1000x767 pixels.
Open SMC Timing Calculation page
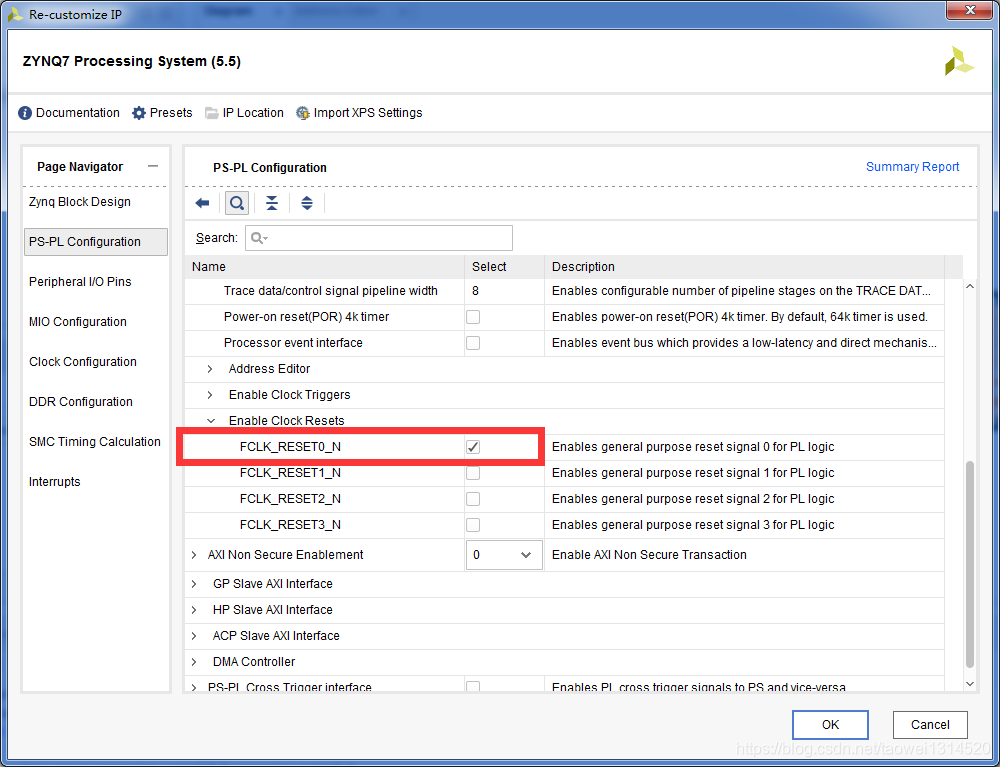[x=94, y=442]
